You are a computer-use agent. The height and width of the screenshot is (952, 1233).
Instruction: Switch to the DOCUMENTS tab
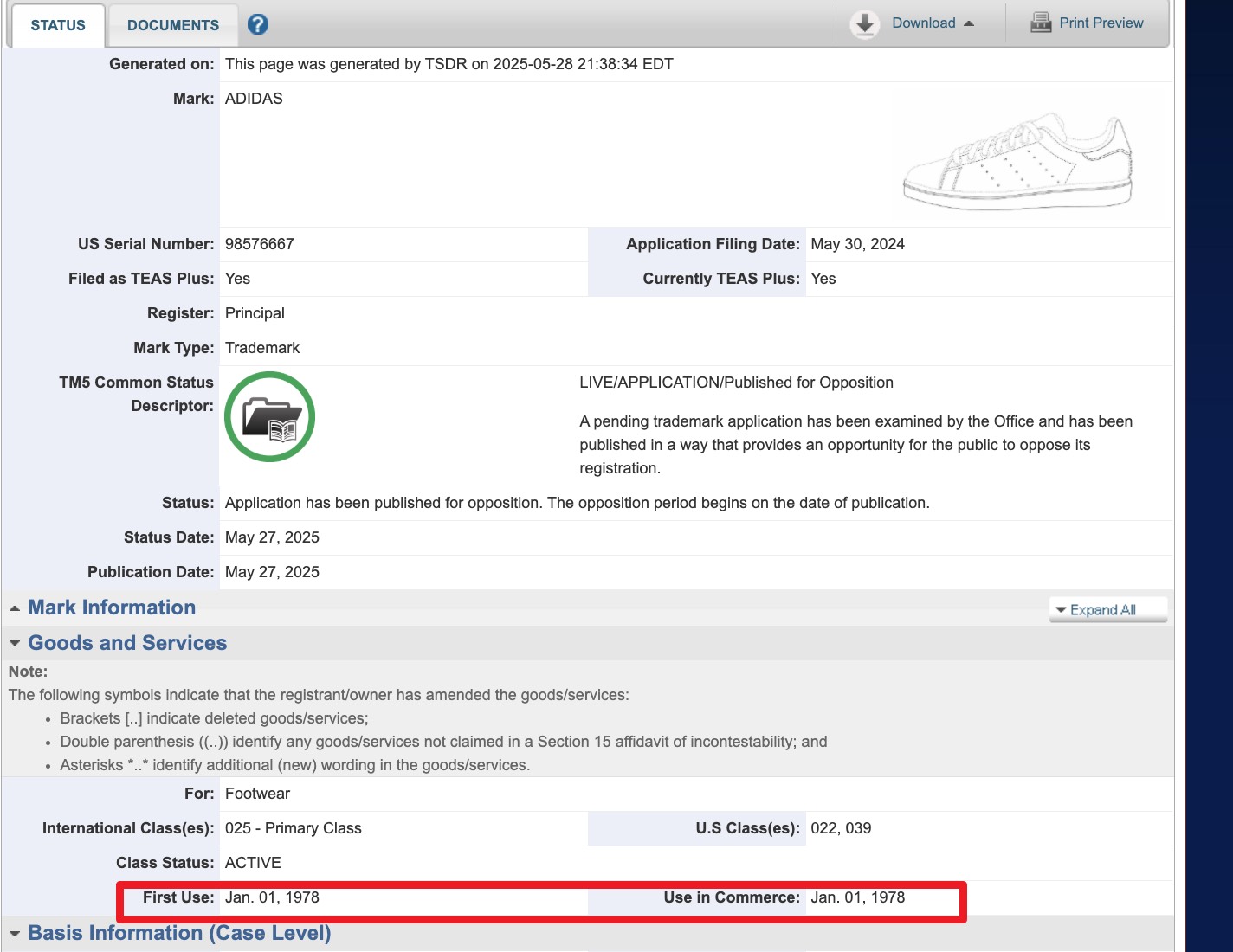click(x=173, y=25)
